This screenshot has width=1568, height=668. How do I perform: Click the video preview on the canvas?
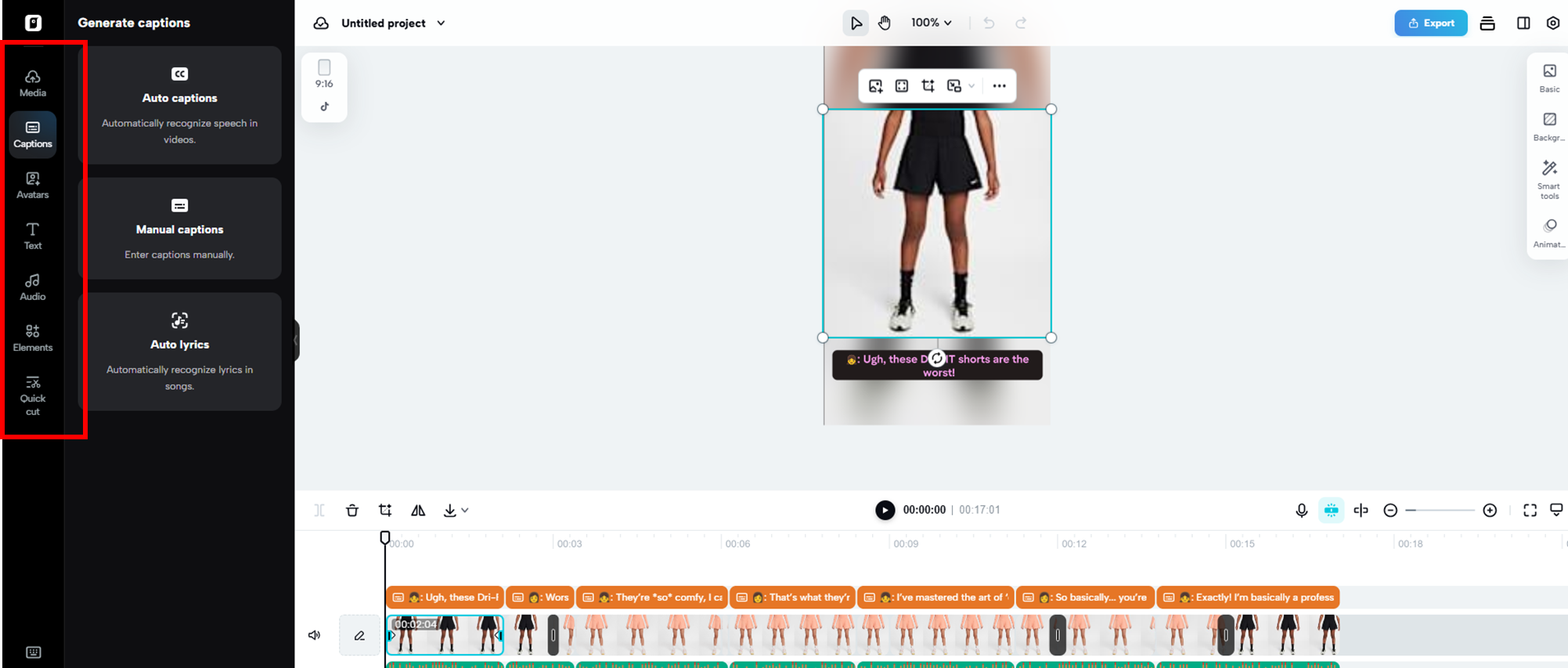[937, 223]
